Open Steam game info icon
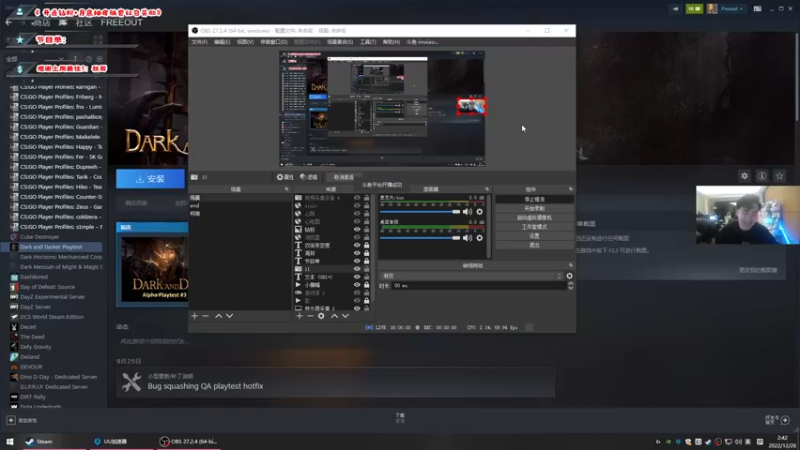Screen dimensions: 800x450 coord(762,176)
